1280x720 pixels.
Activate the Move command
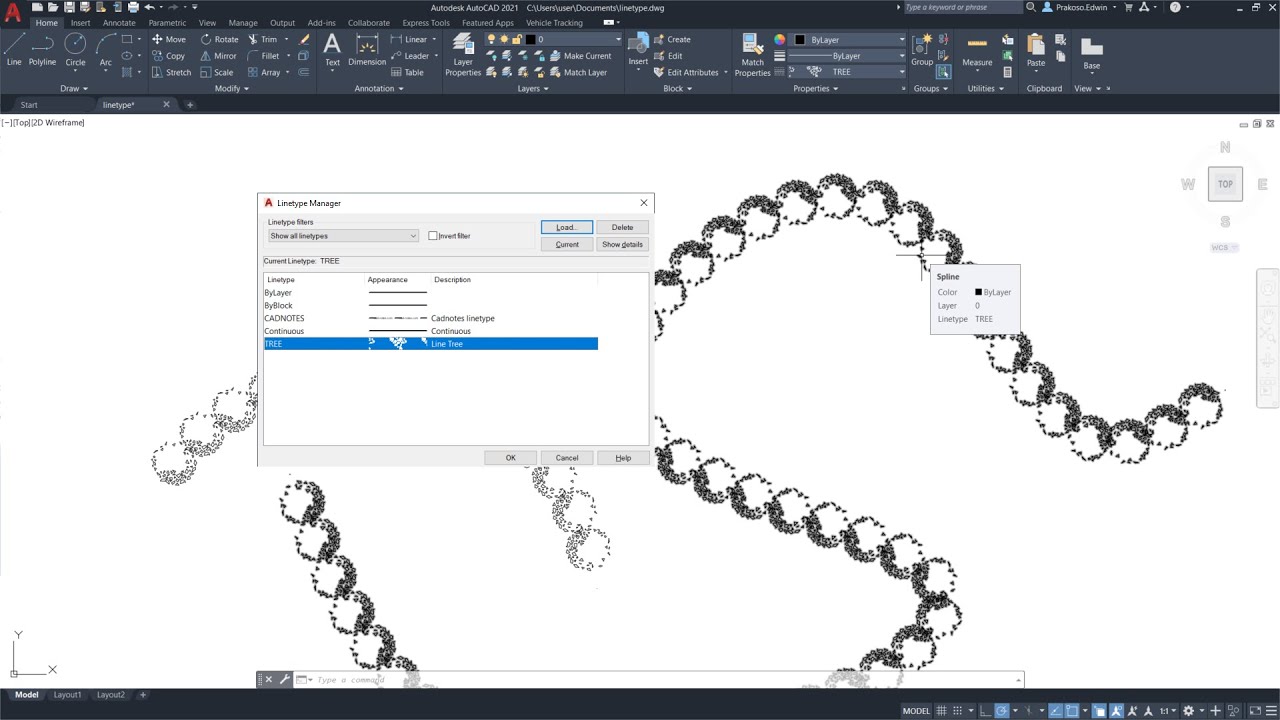tap(168, 40)
